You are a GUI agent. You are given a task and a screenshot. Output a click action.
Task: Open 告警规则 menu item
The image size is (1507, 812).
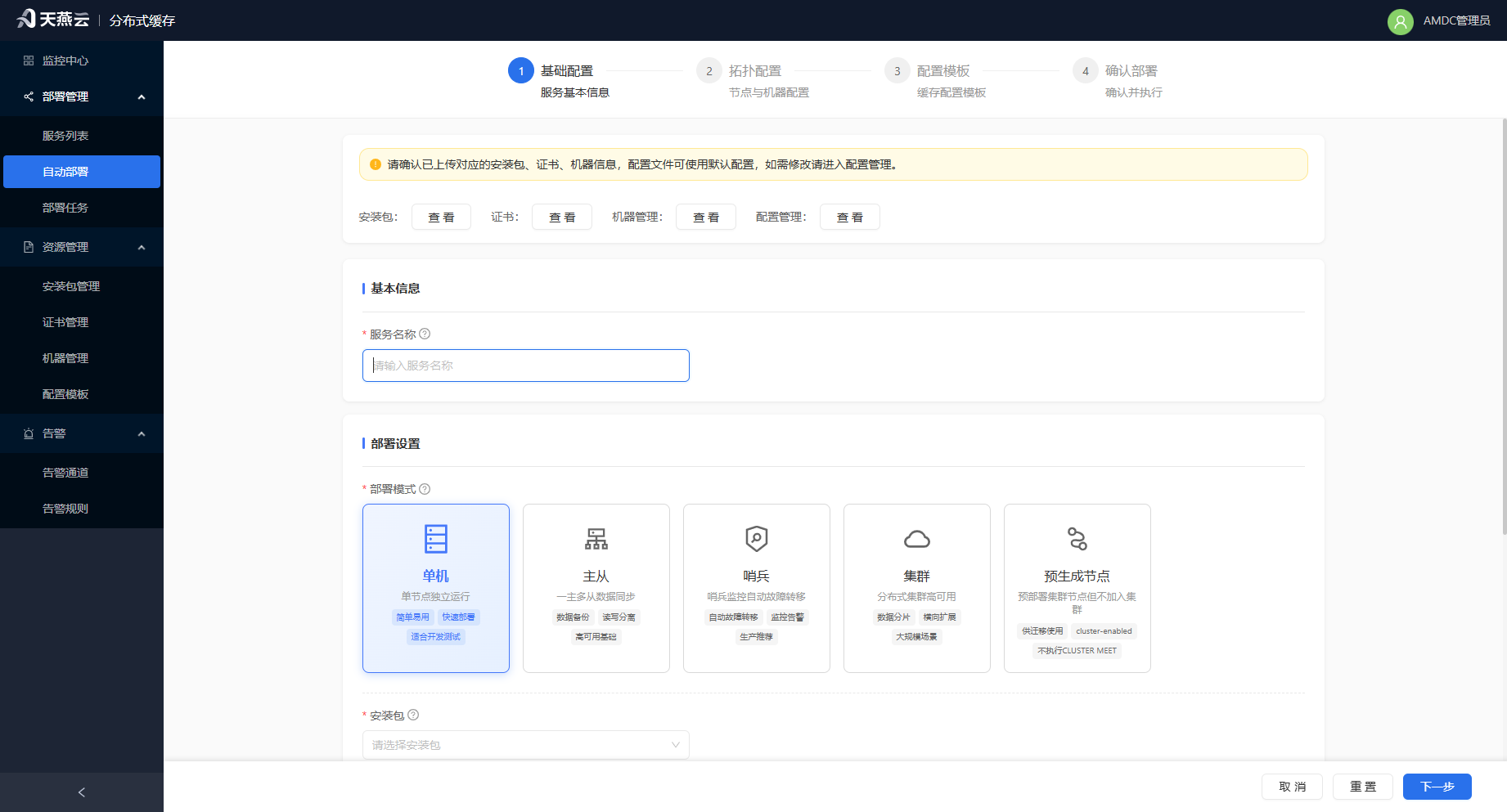[x=82, y=509]
